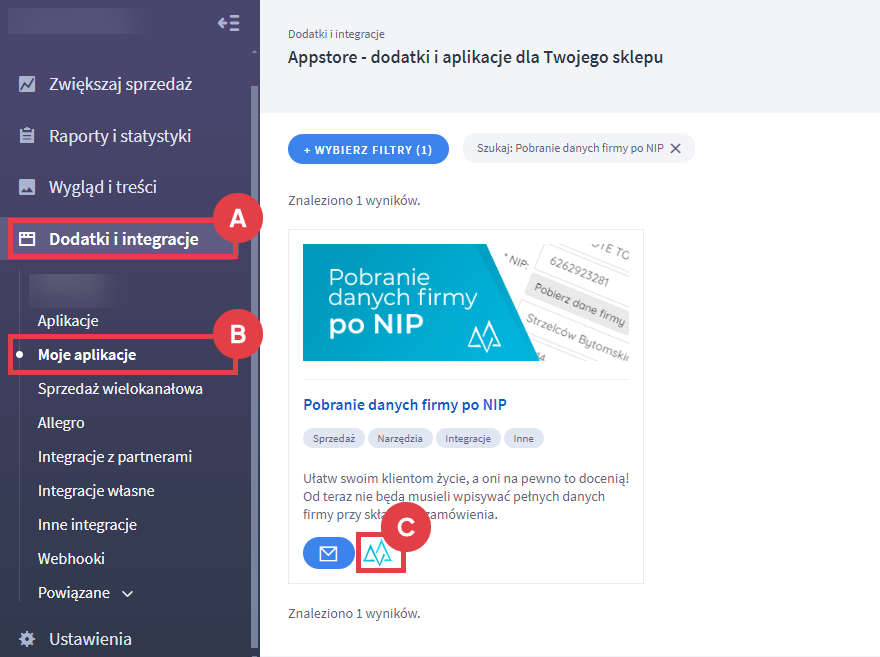Screen dimensions: 880x657
Task: Click the developer logo icon below description
Action: click(x=380, y=553)
